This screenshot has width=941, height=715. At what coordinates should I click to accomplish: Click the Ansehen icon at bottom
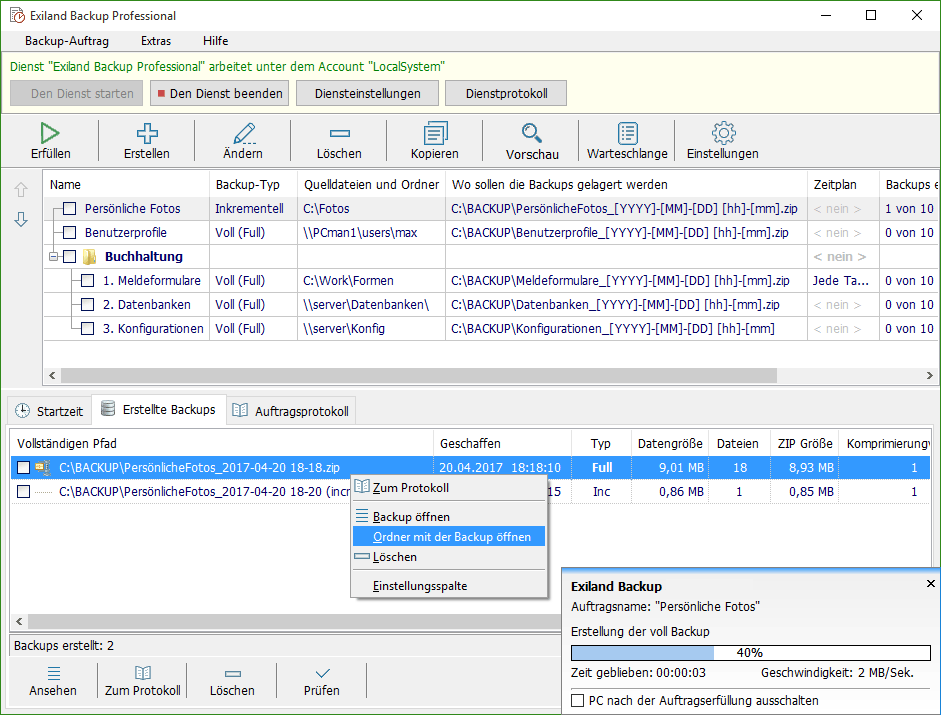54,673
